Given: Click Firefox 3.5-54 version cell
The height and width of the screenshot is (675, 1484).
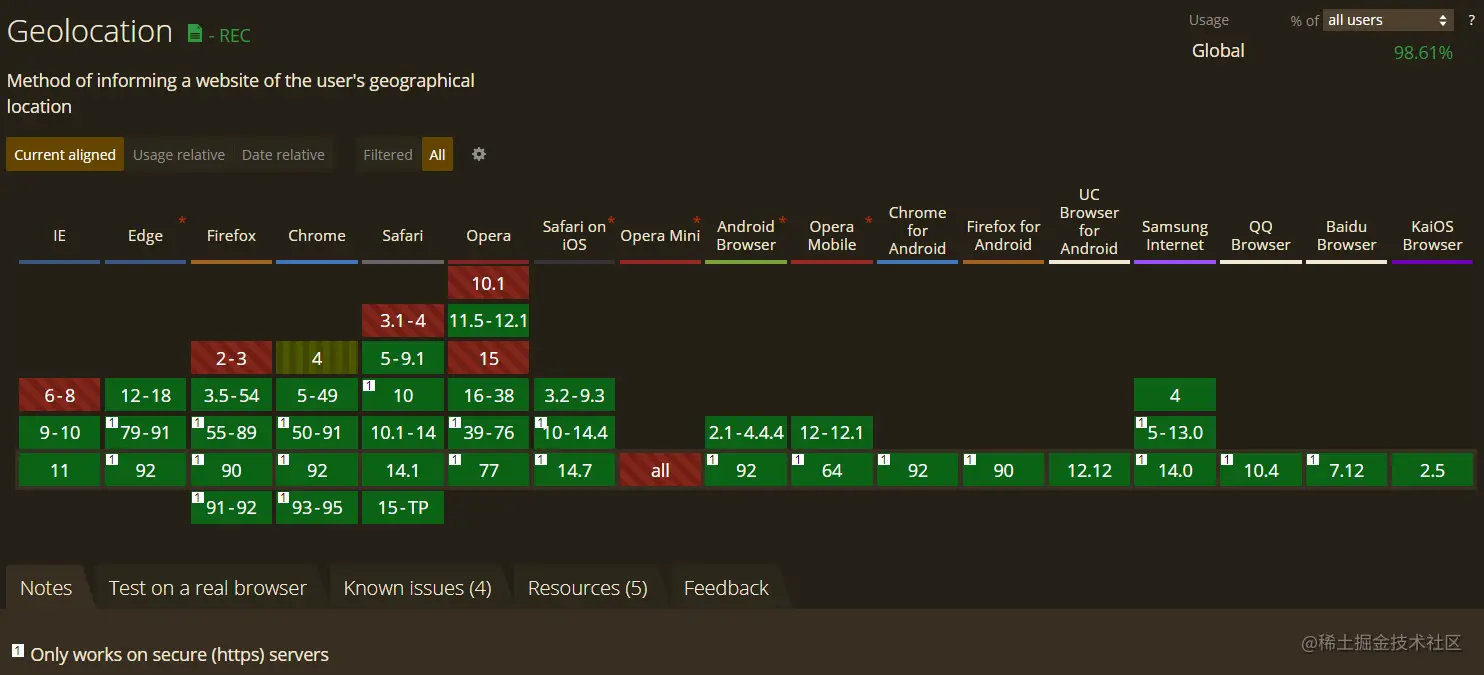Looking at the screenshot, I should click(x=231, y=395).
